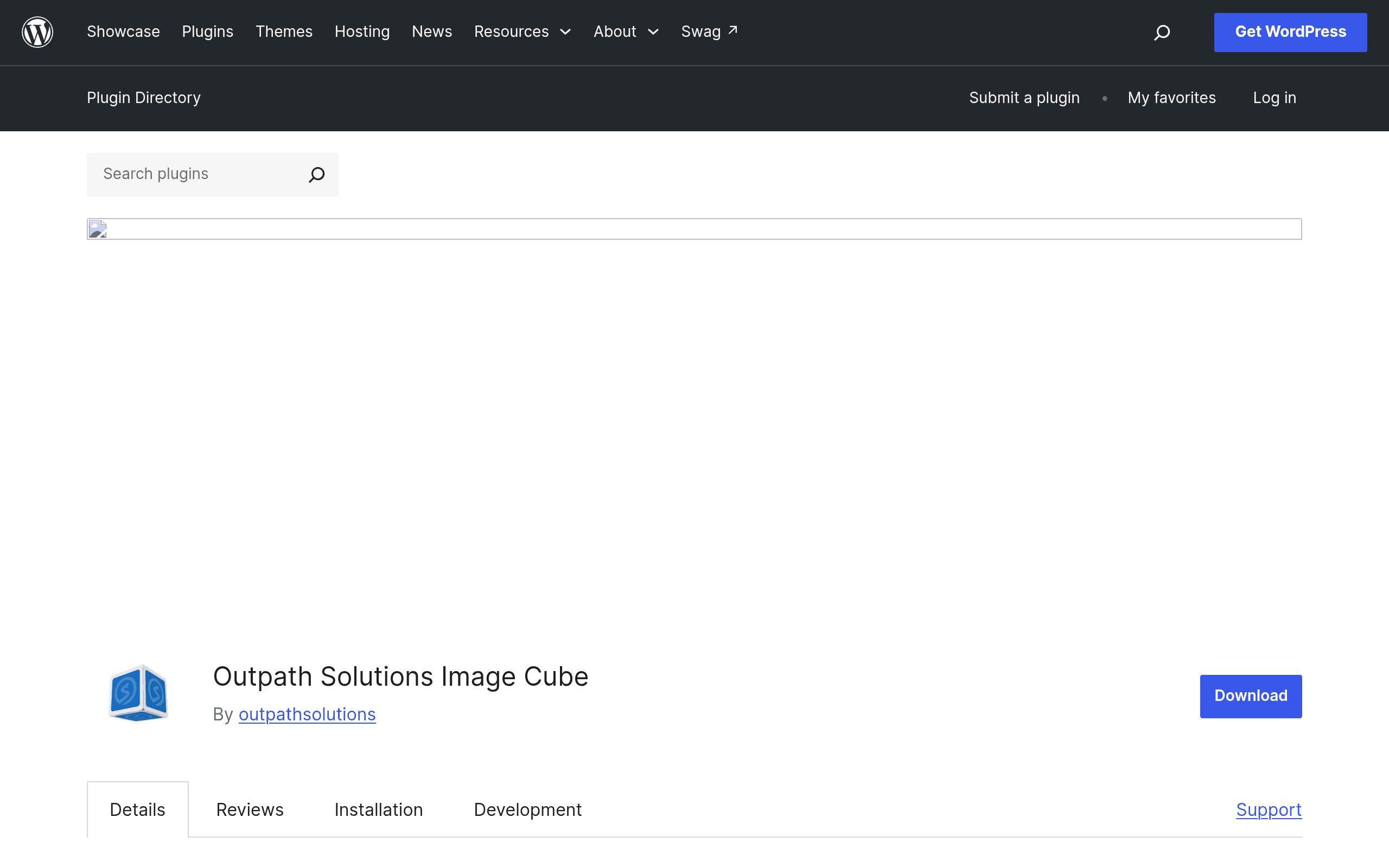Click the search plugins magnifier icon

[317, 175]
